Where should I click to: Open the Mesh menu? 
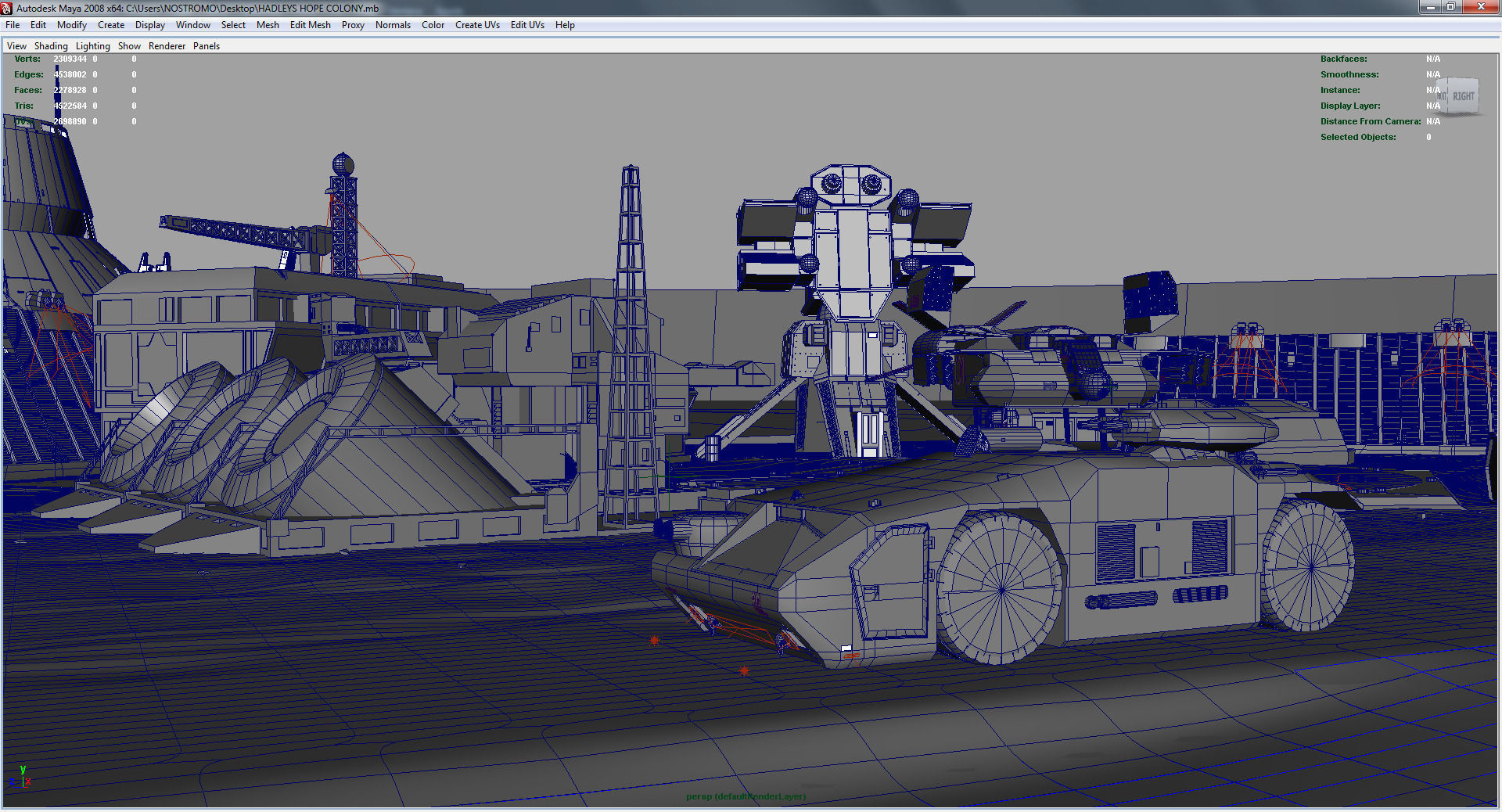coord(268,25)
